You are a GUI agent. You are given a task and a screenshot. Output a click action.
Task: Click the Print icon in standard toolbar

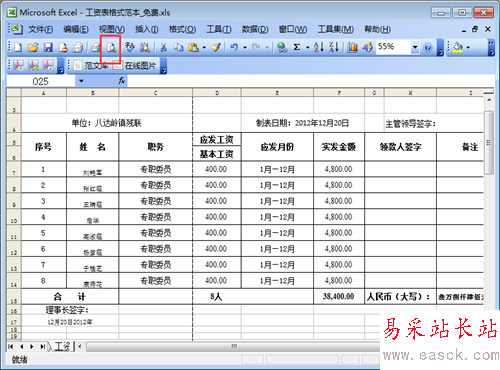click(96, 48)
